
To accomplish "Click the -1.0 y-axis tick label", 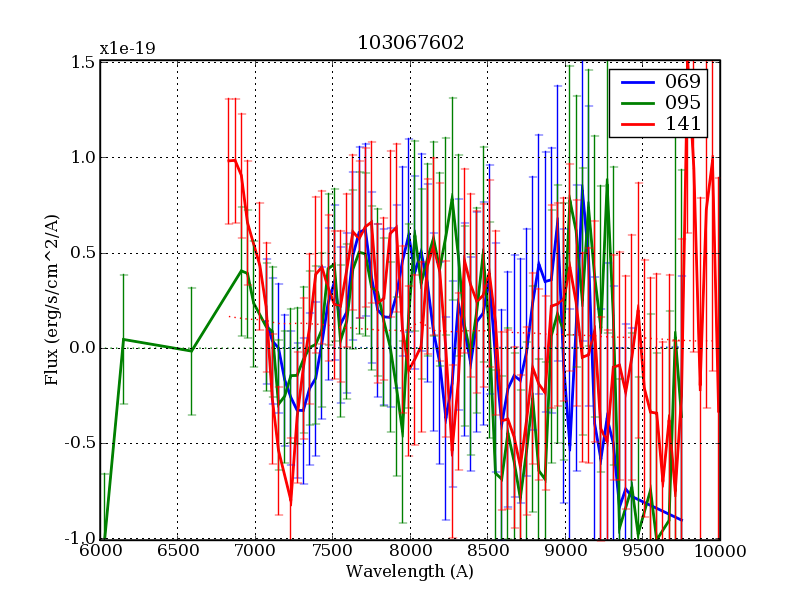I will [80, 539].
